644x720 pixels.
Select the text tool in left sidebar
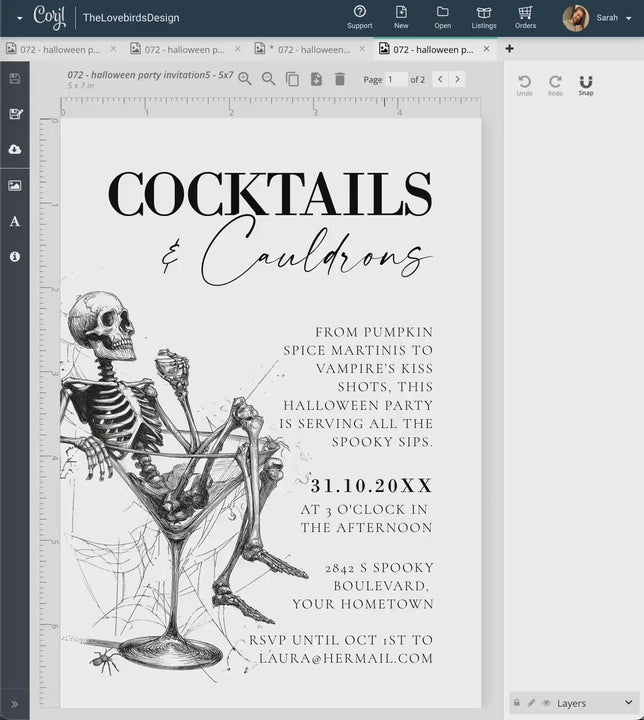[15, 221]
